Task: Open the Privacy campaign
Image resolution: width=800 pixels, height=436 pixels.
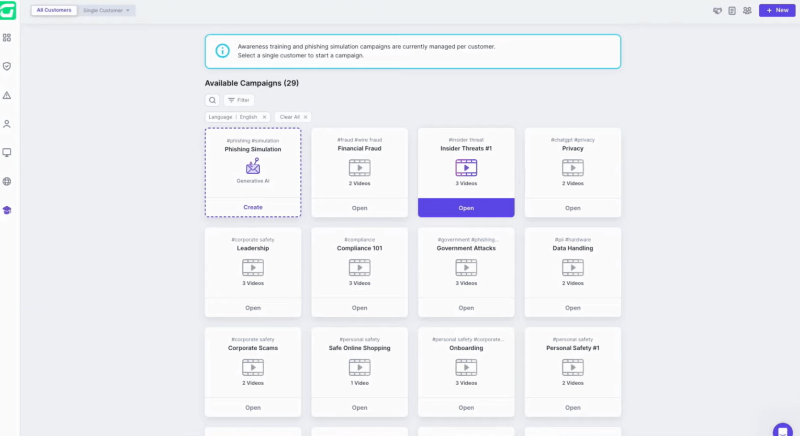Action: [x=573, y=208]
